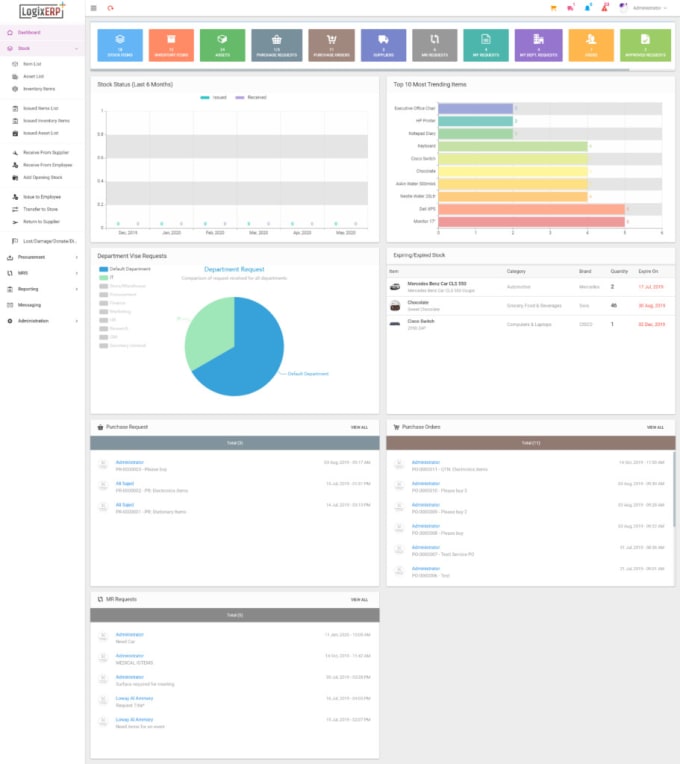
Task: Open the green Assets tile
Action: click(x=222, y=45)
